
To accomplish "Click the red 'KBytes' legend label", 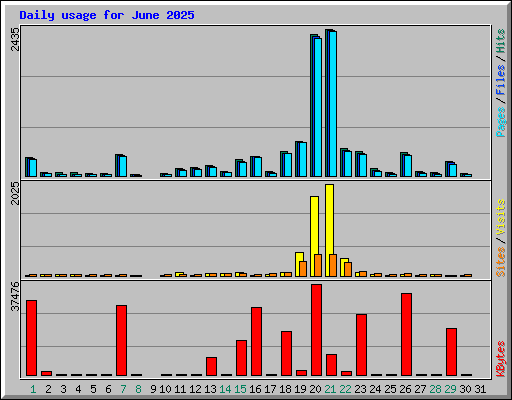I will tap(501, 359).
